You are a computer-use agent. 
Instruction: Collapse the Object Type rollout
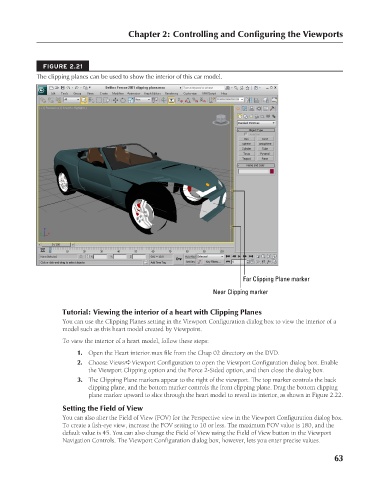[x=256, y=130]
